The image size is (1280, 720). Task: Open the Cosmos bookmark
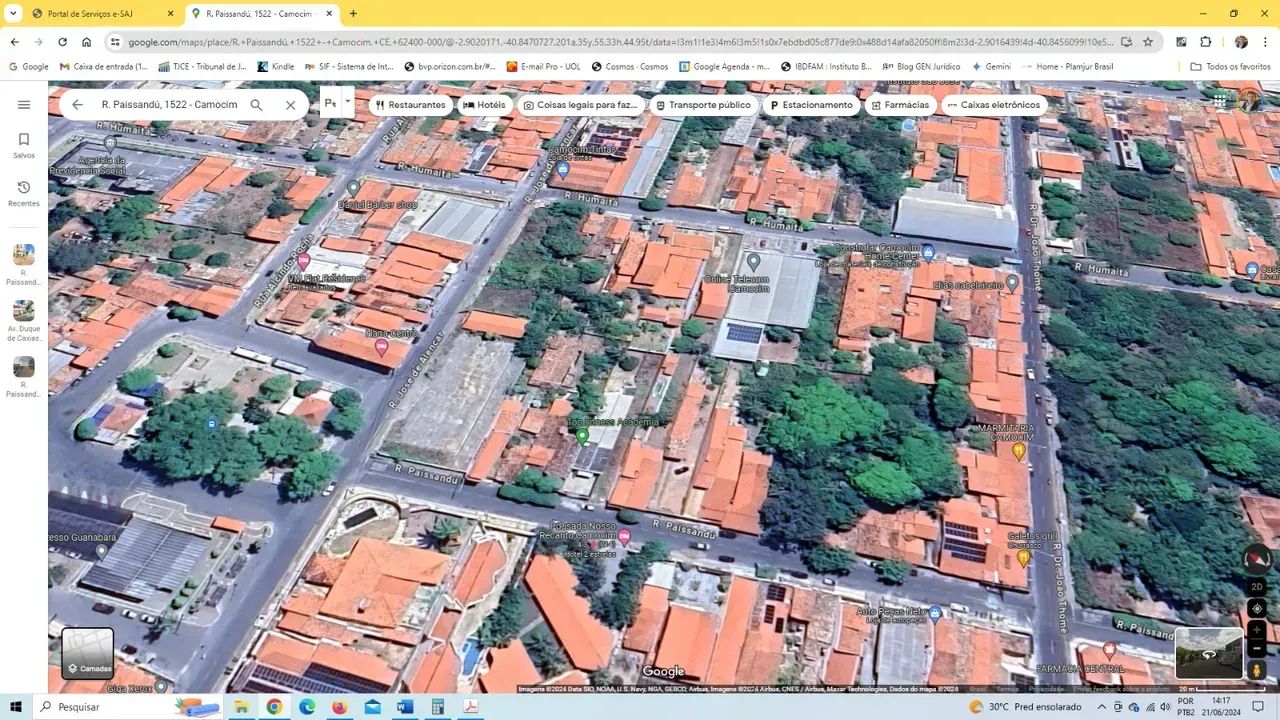tap(630, 67)
